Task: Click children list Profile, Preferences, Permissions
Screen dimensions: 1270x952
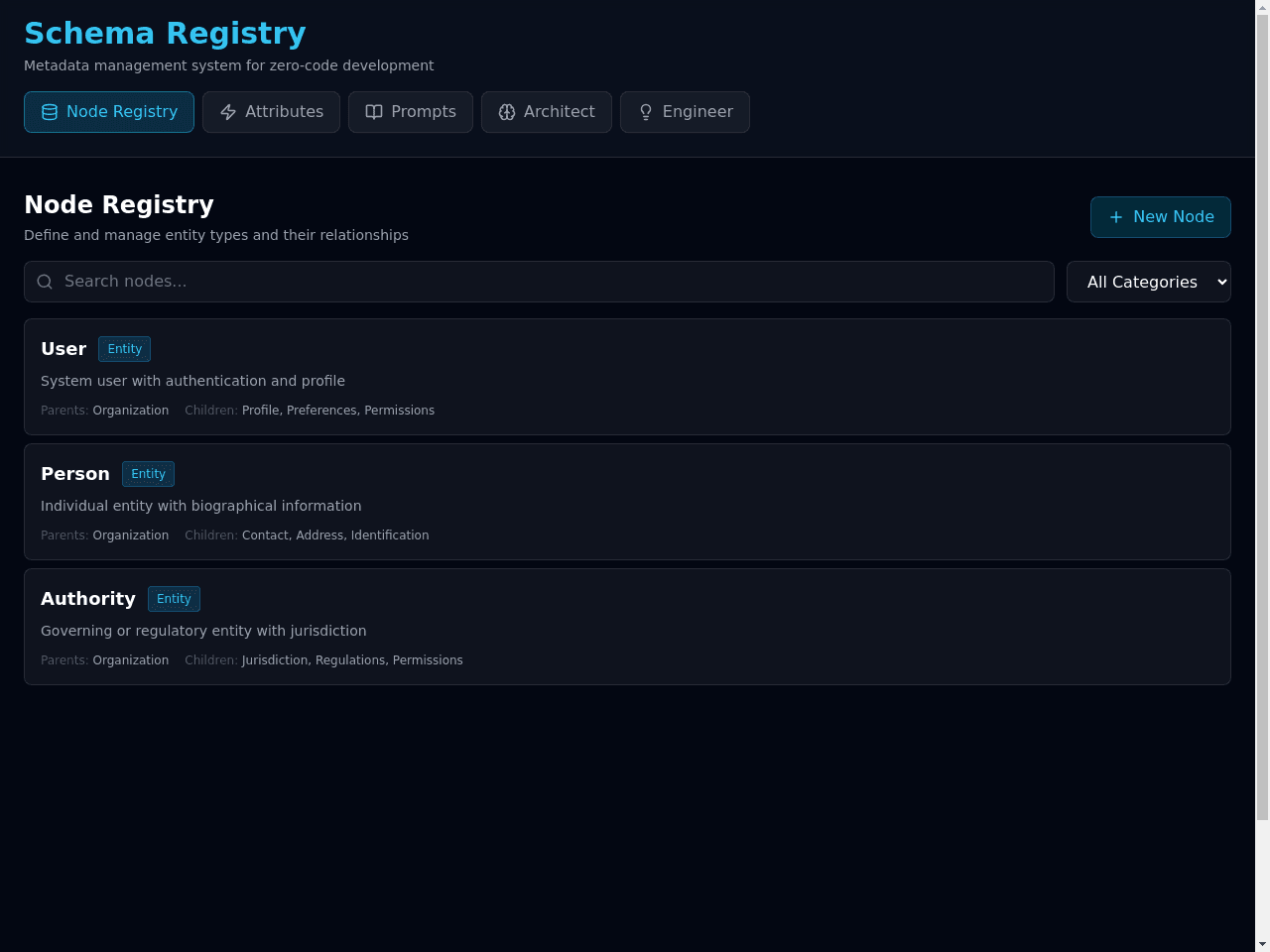Action: click(338, 411)
